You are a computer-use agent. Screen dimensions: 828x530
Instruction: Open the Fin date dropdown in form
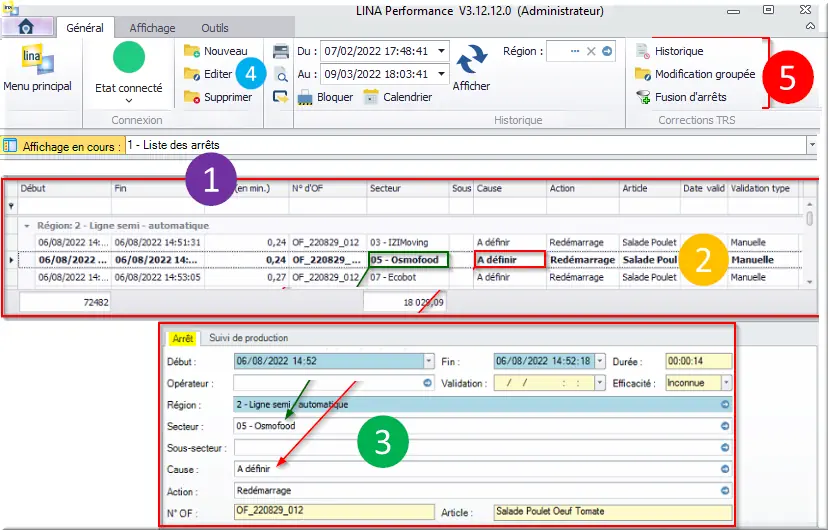click(x=600, y=361)
